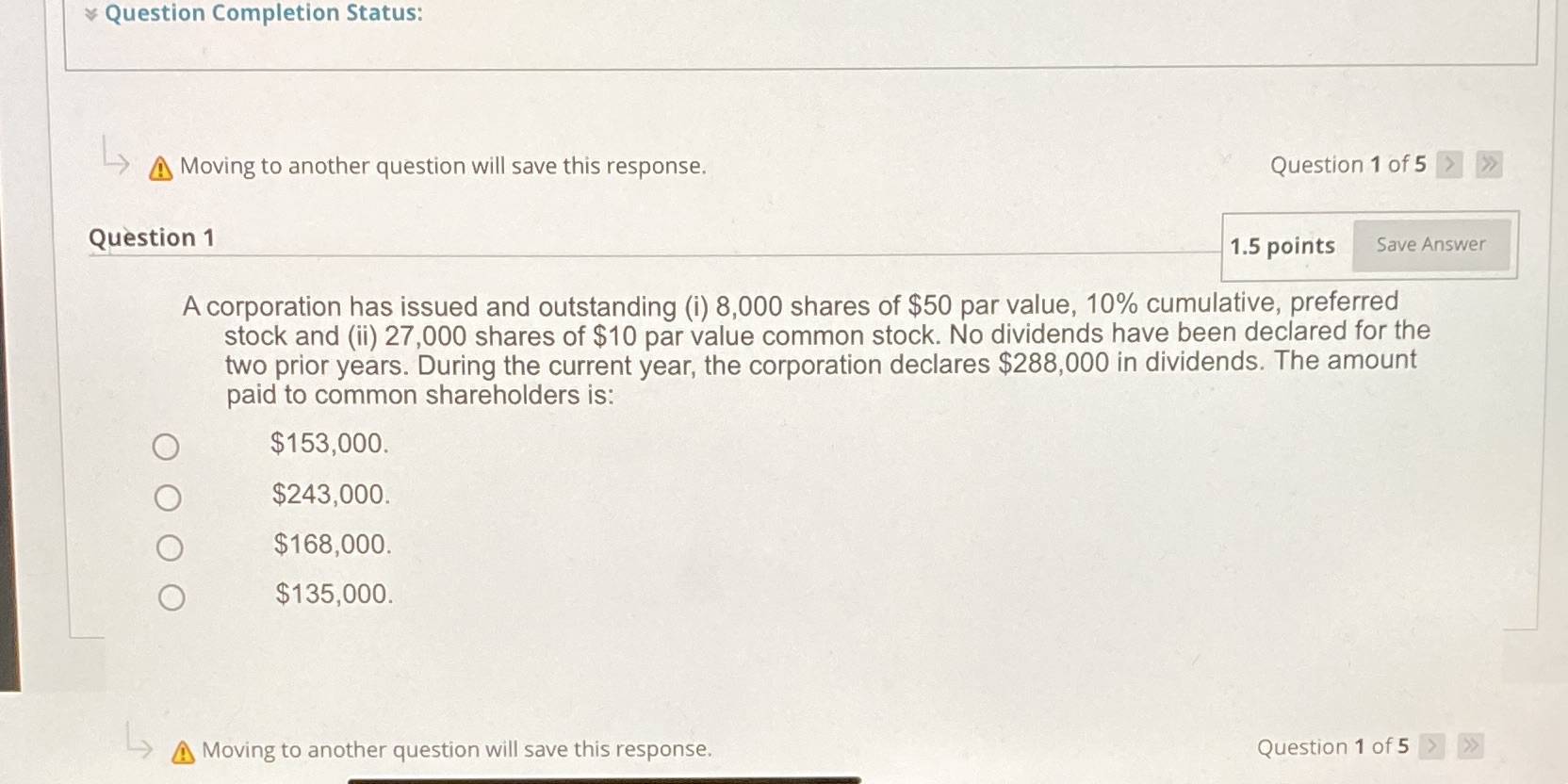Select the $243,000 answer option
Screen dimensions: 1568x784
[x=169, y=497]
